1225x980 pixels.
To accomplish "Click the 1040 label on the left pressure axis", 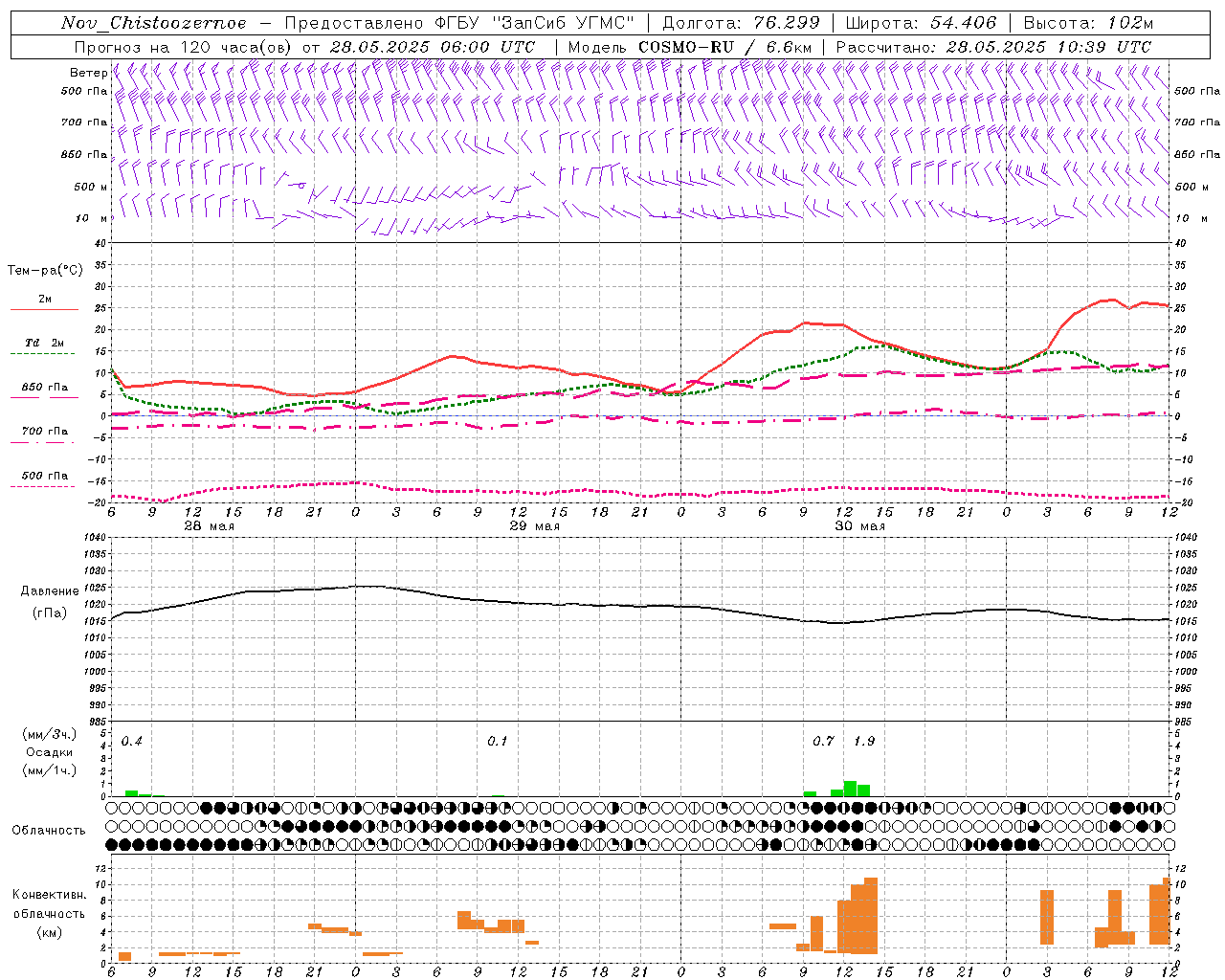I will point(93,538).
